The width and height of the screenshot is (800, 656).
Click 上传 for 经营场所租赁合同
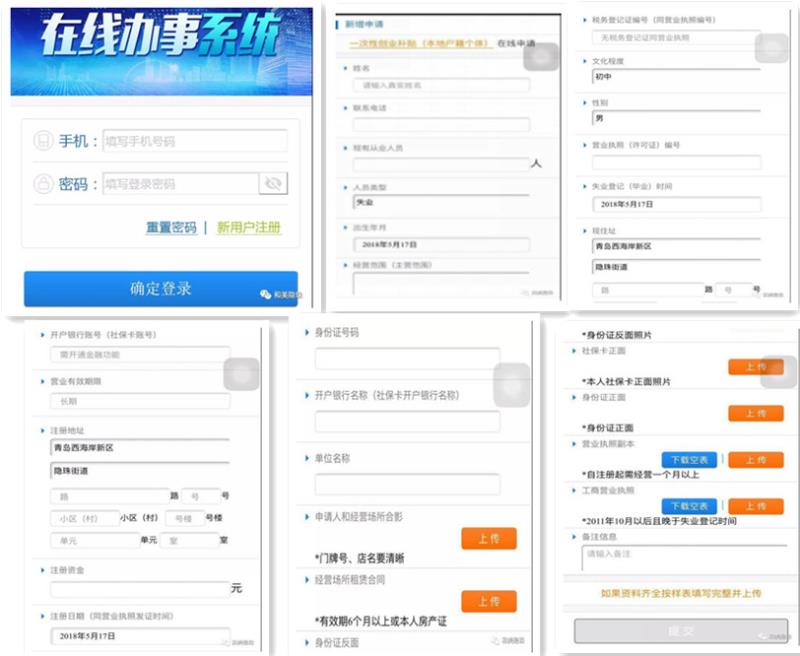click(488, 601)
